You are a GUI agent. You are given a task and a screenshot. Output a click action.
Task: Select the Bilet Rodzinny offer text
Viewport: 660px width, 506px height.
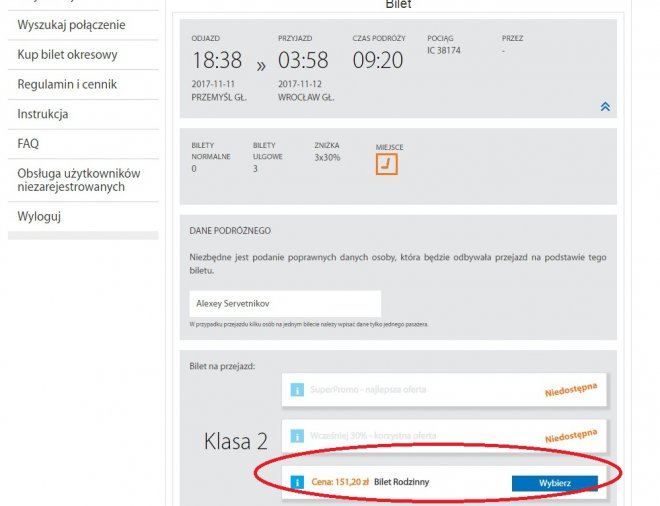[x=401, y=482]
